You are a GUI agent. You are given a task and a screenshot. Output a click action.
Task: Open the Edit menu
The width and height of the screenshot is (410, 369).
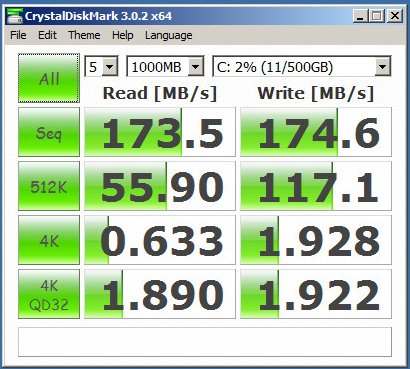pyautogui.click(x=47, y=35)
